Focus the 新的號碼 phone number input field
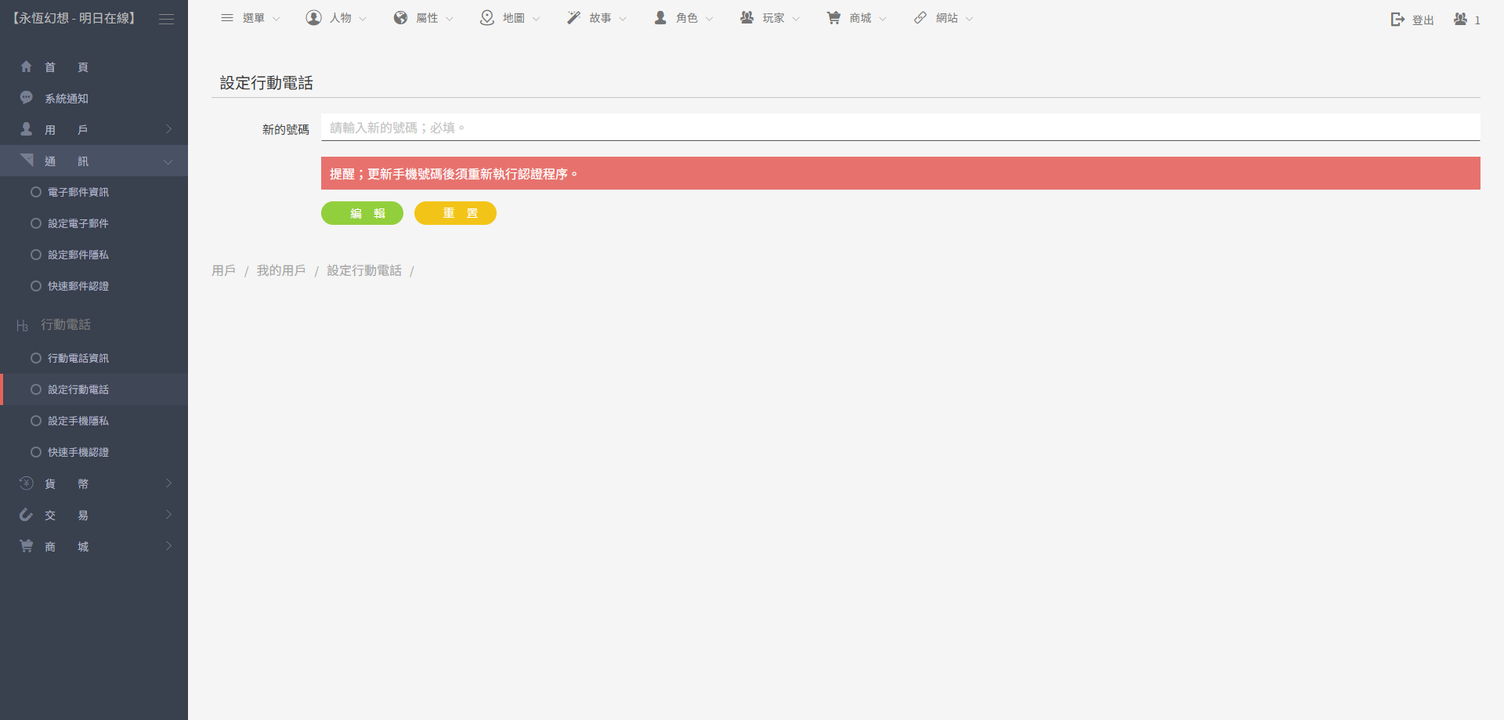This screenshot has width=1504, height=720. (900, 128)
